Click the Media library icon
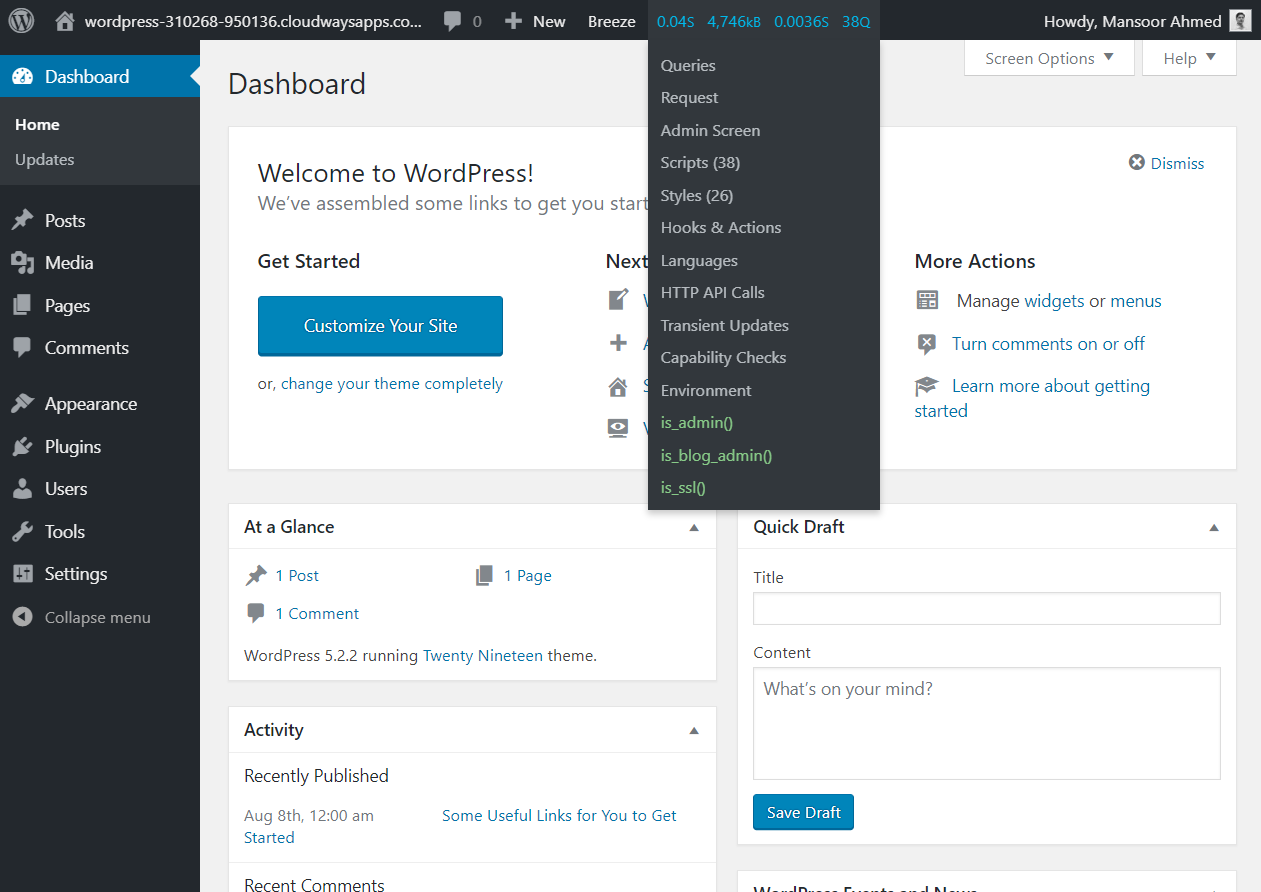This screenshot has height=892, width=1261. point(22,263)
